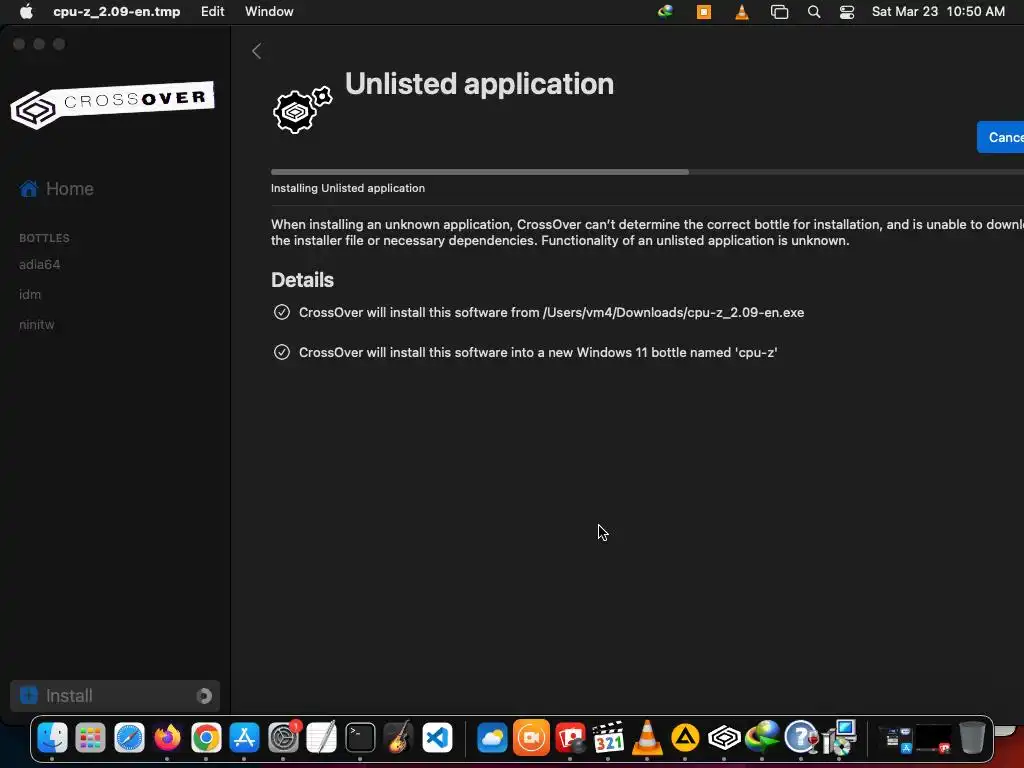
Task: Open the red Photo Booth icon in the dock
Action: pyautogui.click(x=570, y=739)
